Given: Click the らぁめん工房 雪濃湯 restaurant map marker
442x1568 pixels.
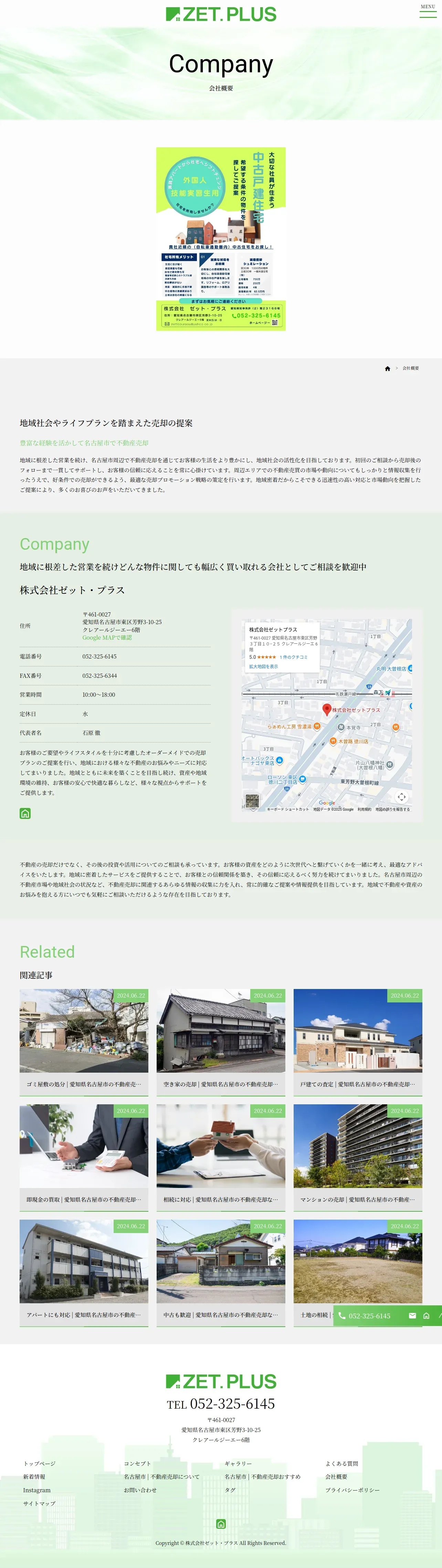Looking at the screenshot, I should click(317, 726).
